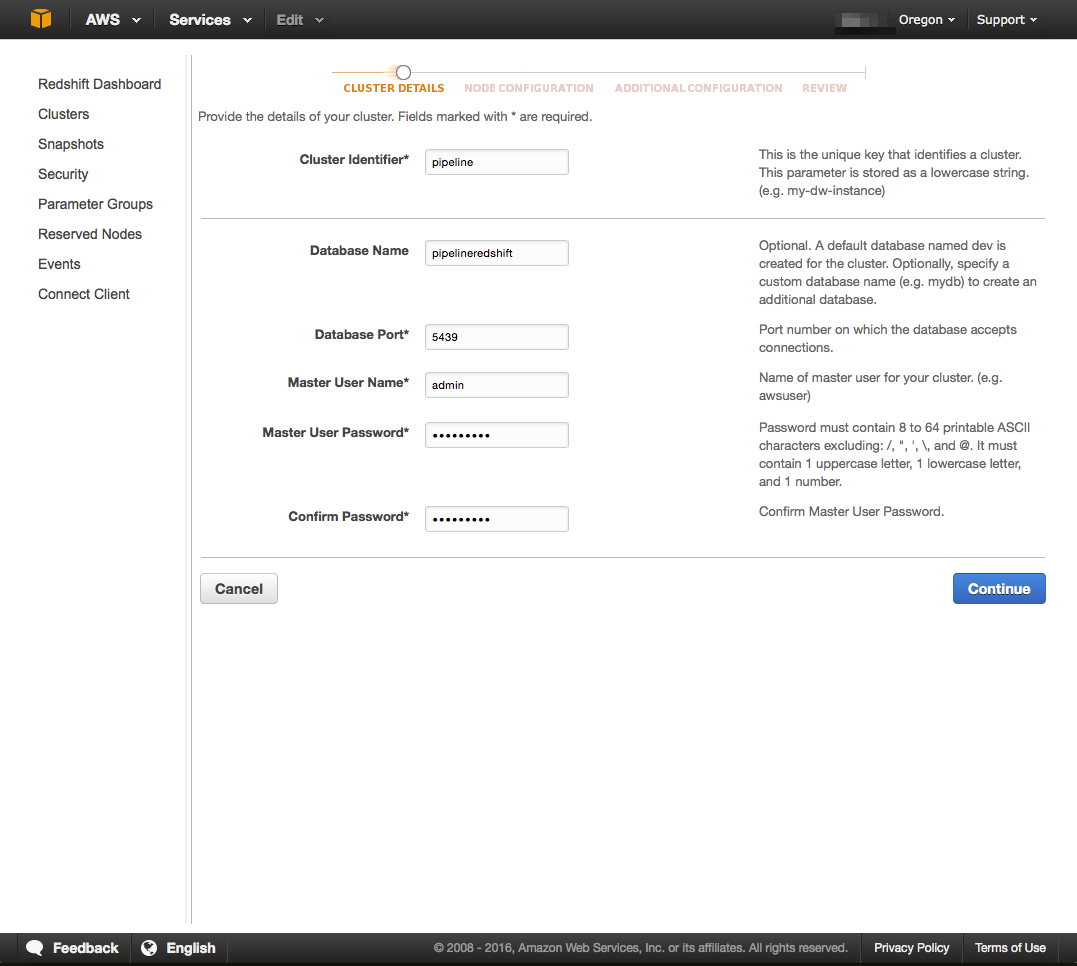Select the Cluster Details wizard step
This screenshot has width=1077, height=966.
point(394,88)
